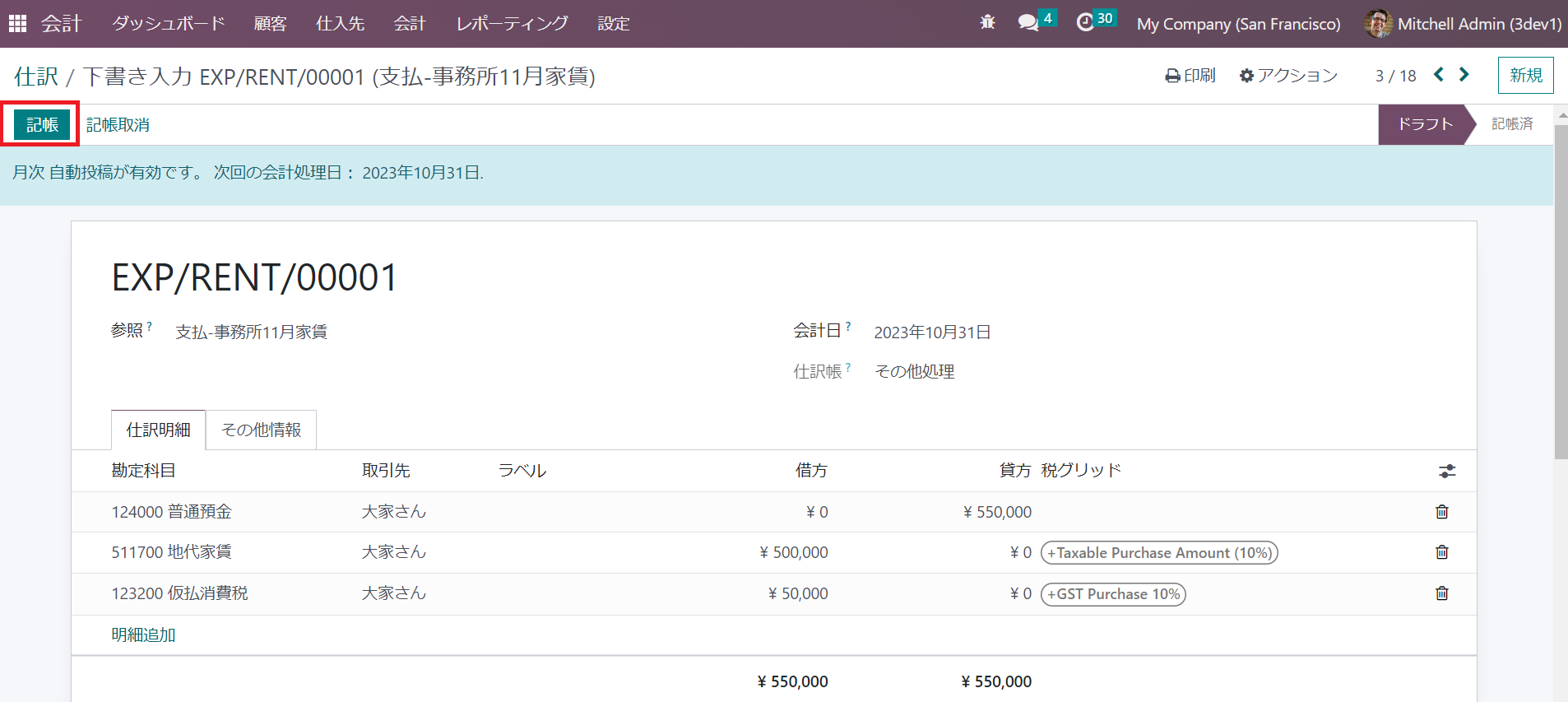
Task: Open the activities clock icon
Action: coord(1085,23)
